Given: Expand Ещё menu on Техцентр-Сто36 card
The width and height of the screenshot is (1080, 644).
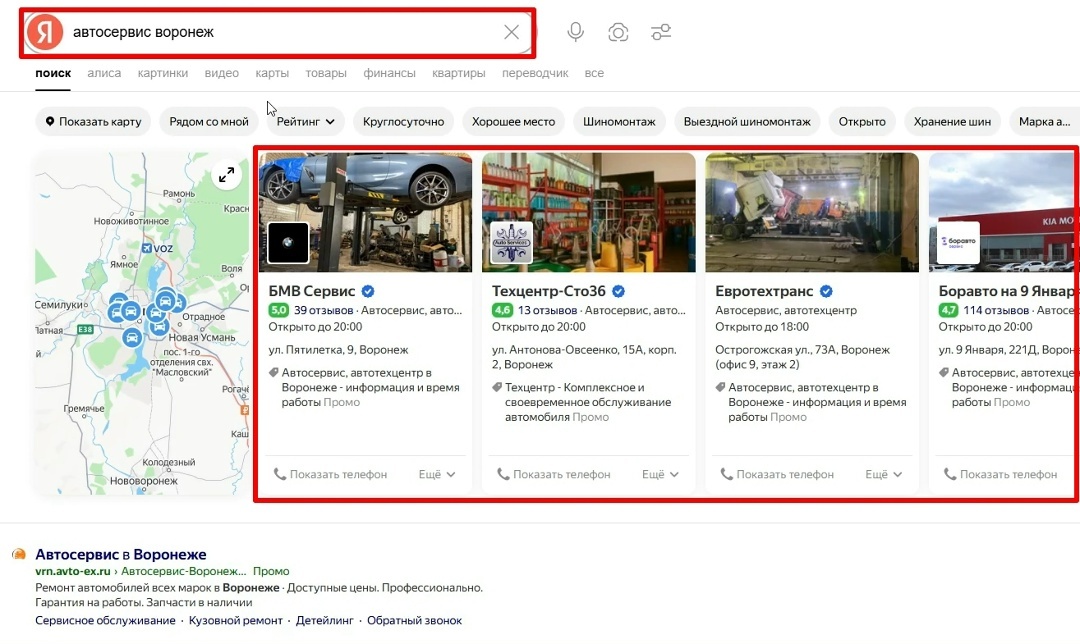Looking at the screenshot, I should coord(660,474).
